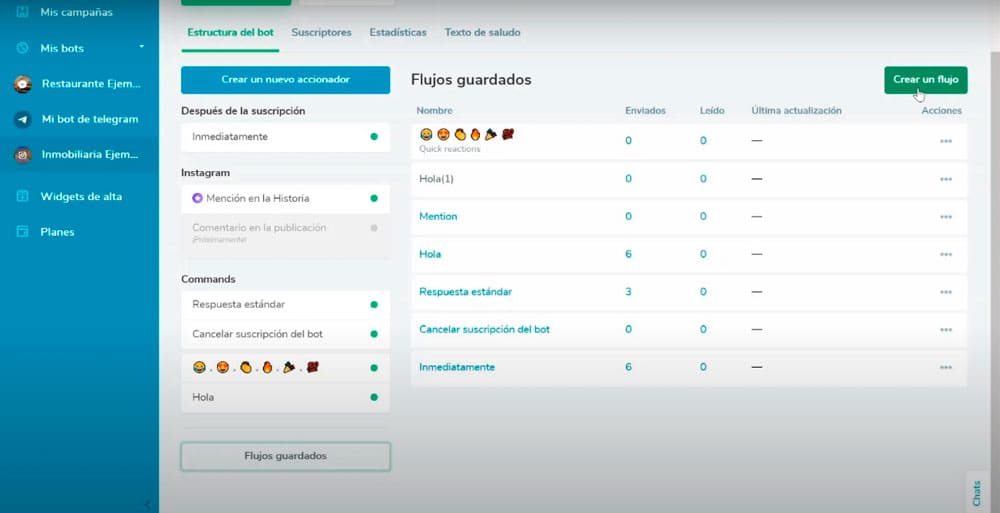Collapse the sidebar with bottom arrow
1000x513 pixels.
147,504
